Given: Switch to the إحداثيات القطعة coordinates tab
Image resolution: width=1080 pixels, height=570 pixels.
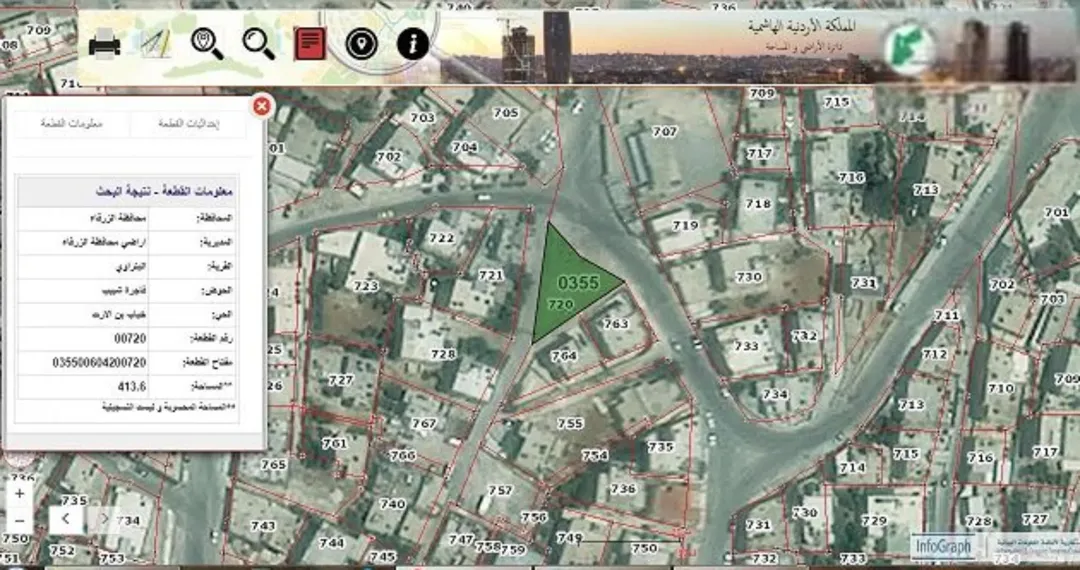Looking at the screenshot, I should [189, 124].
